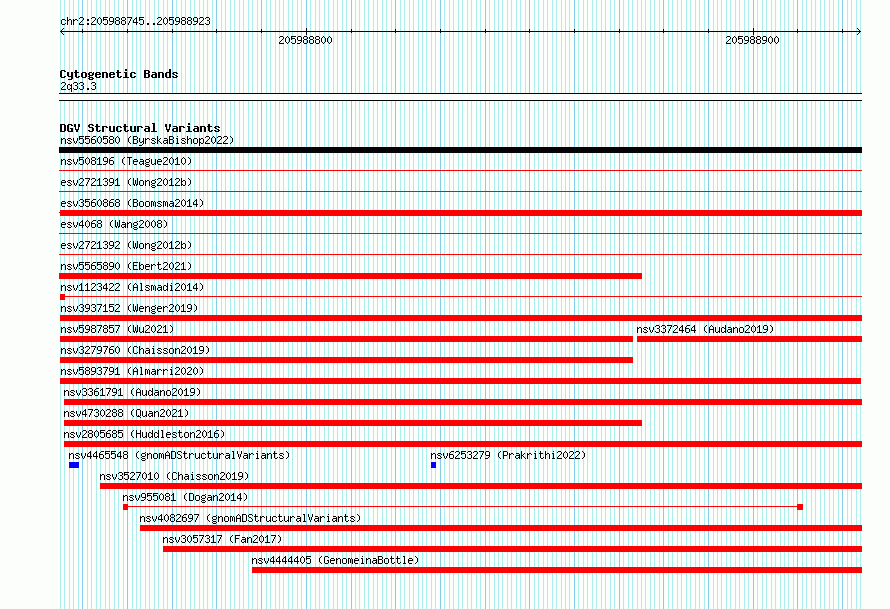Image resolution: width=890 pixels, height=609 pixels.
Task: Select the red bar under nsv3361791 (Audano2019)
Action: point(463,402)
